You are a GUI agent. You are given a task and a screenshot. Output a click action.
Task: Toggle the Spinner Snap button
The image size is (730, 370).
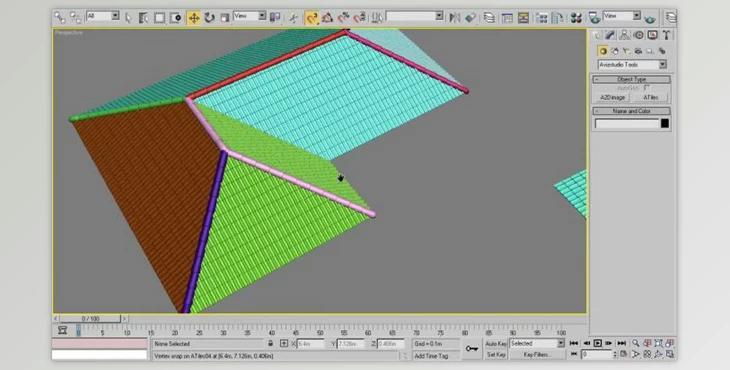(359, 18)
